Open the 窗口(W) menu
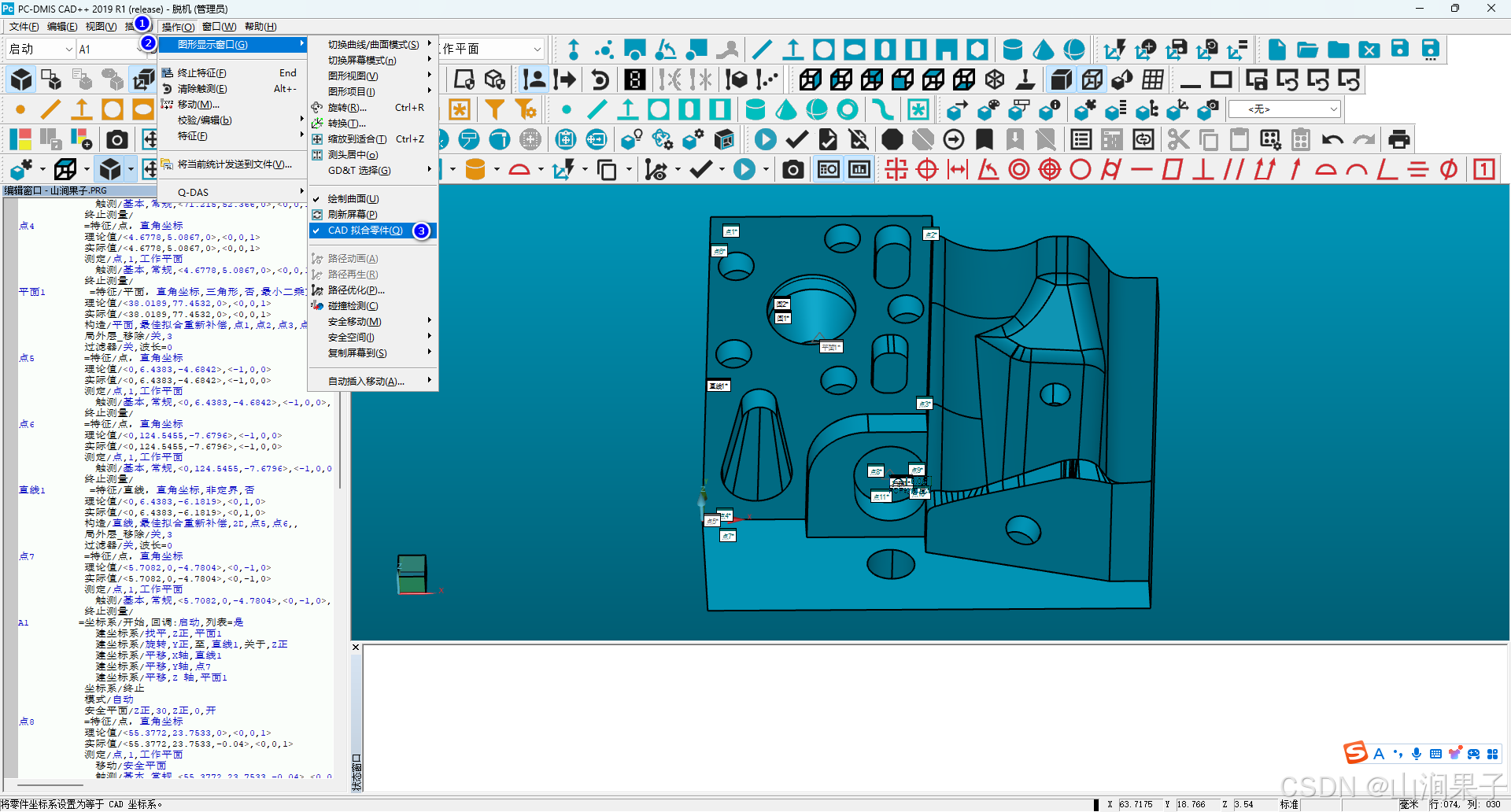 (219, 27)
